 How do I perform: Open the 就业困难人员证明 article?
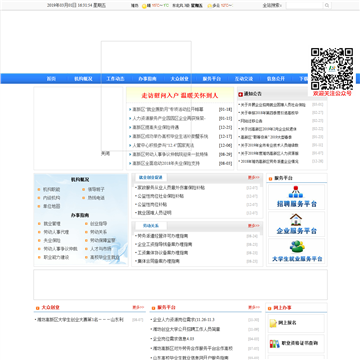pyautogui.click(x=154, y=213)
